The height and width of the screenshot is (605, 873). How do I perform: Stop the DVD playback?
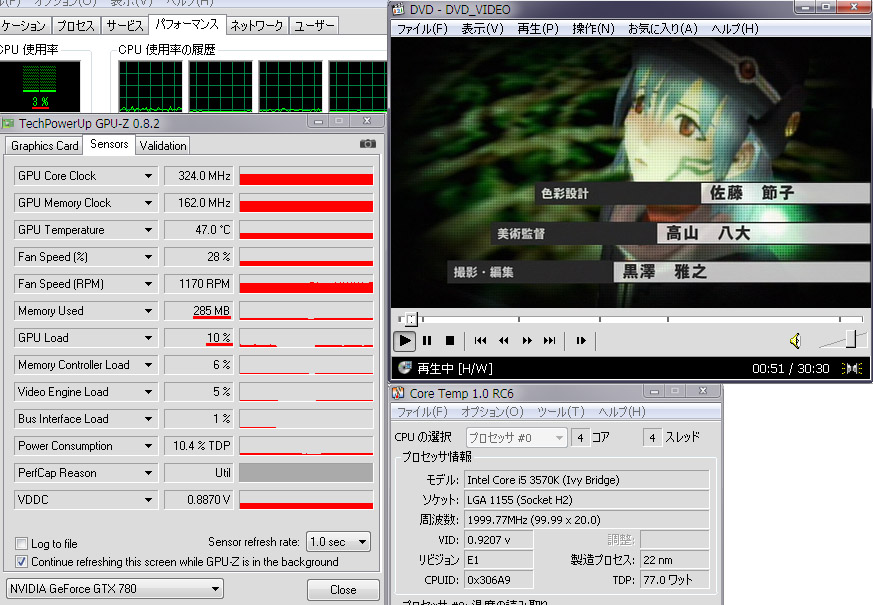[450, 341]
